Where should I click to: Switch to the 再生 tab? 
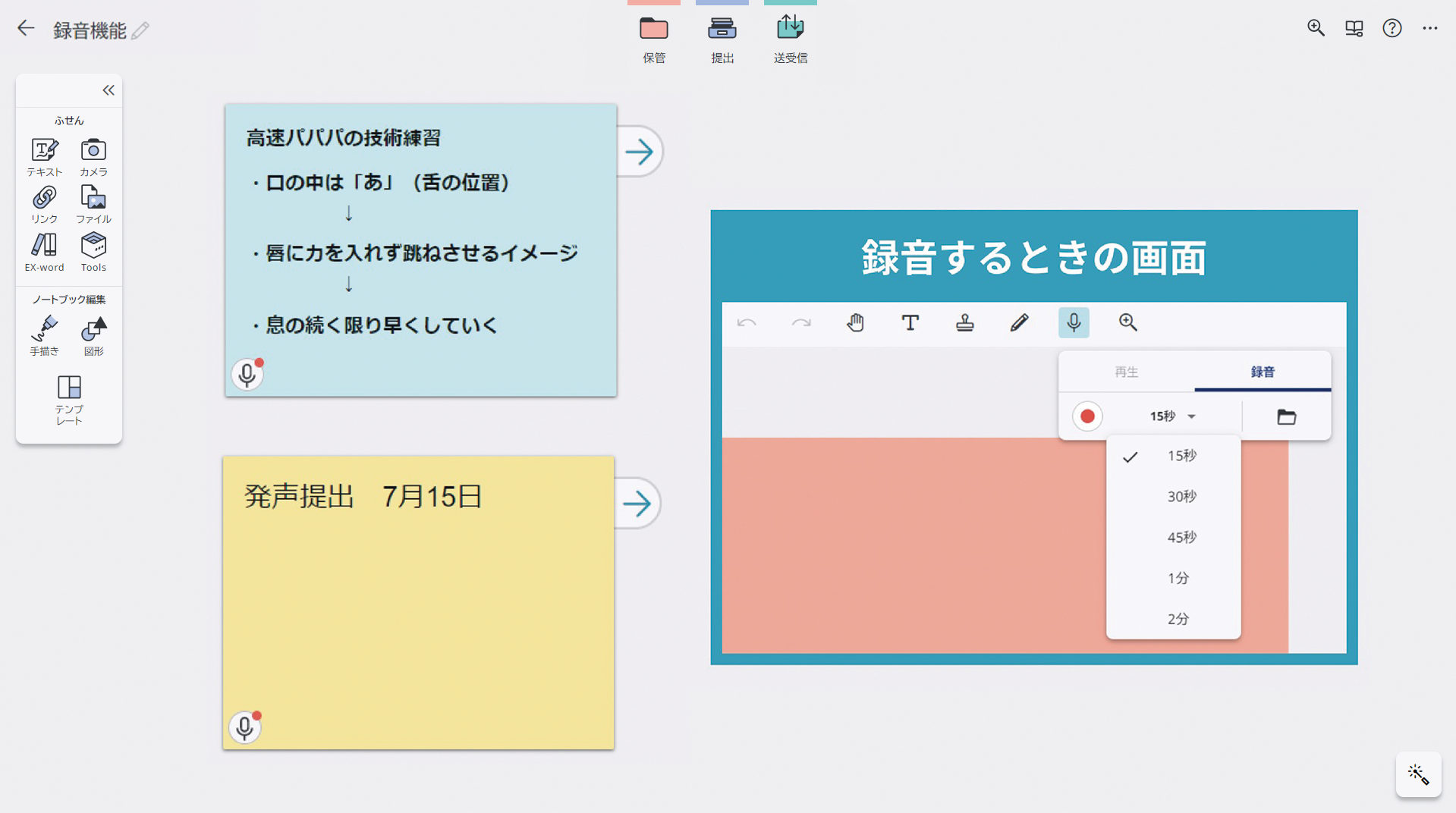[1126, 372]
